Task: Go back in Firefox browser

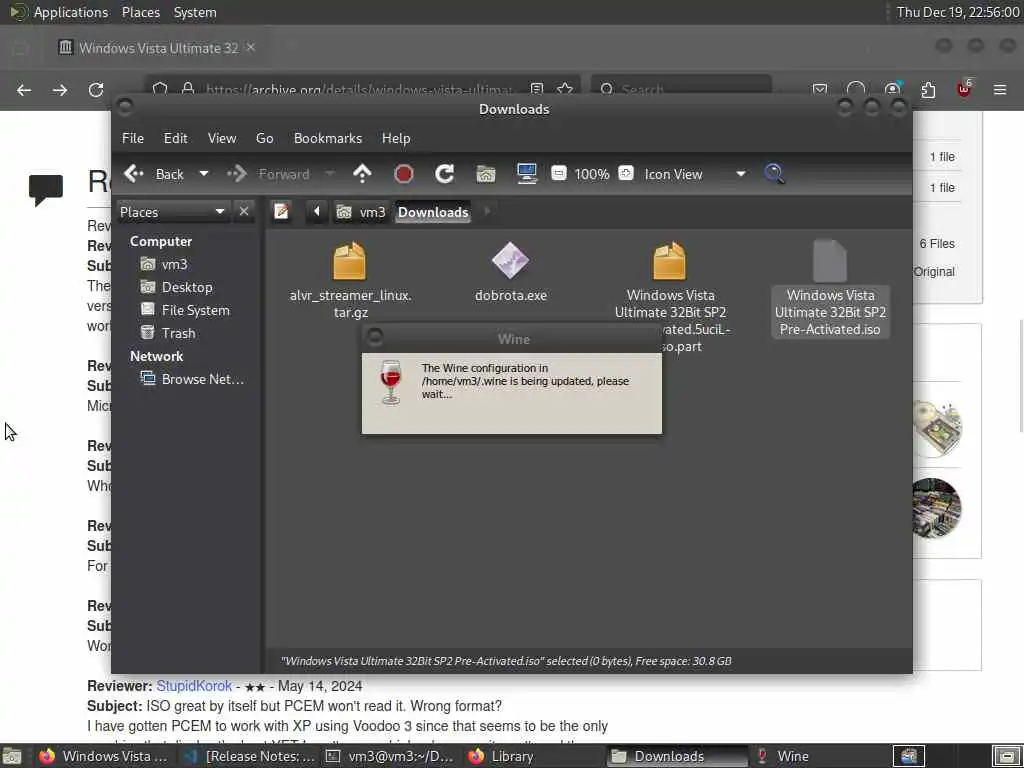Action: [24, 90]
